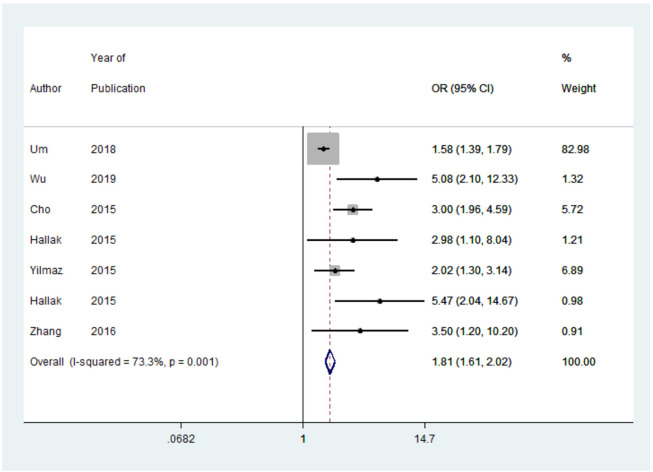This screenshot has width=653, height=472.
Task: Click author name Yilmaz
Action: [46, 270]
